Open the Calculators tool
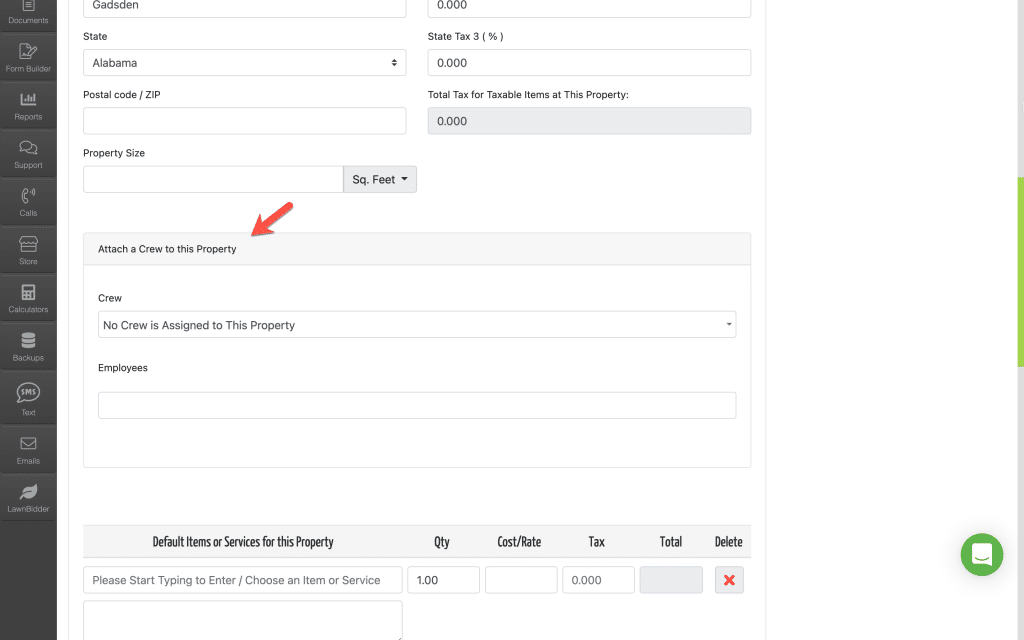Screen dimensions: 1024x640 pyautogui.click(x=28, y=297)
